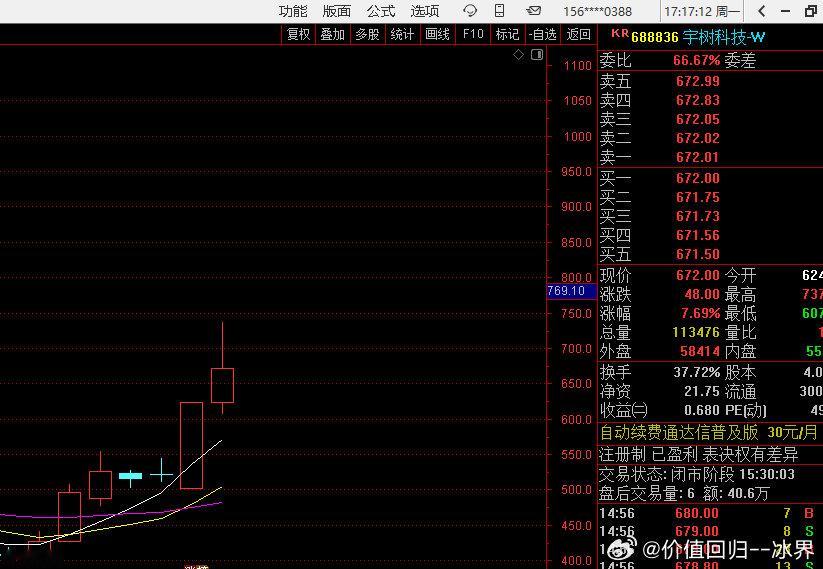Select the 卖一 price 672.01
Viewport: 823px width, 569px height.
(x=698, y=157)
